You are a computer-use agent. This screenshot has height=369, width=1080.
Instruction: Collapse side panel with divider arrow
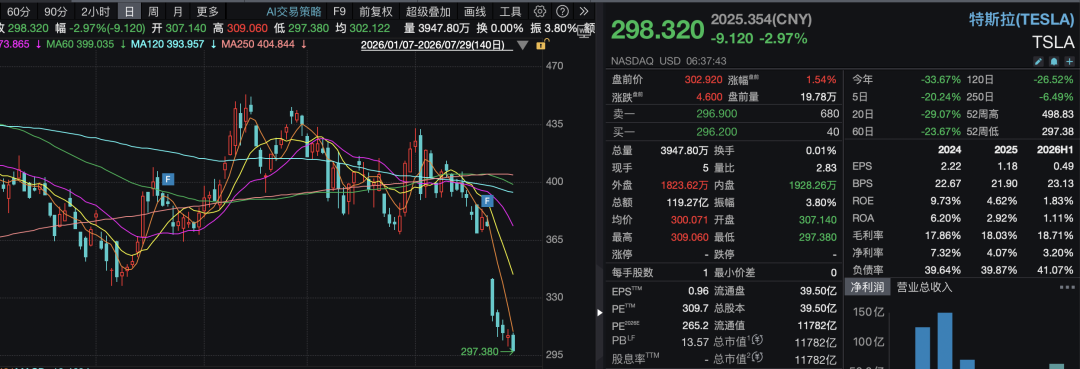[x=598, y=313]
